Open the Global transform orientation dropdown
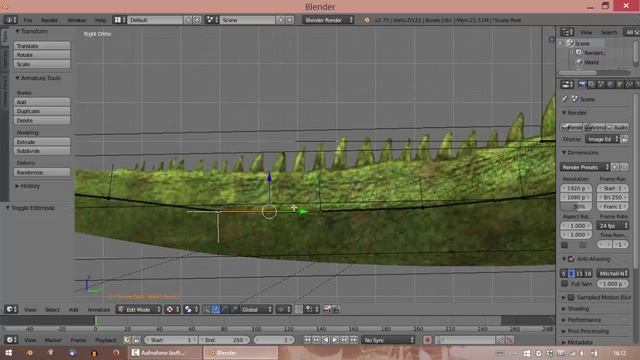This screenshot has width=640, height=360. click(x=256, y=309)
